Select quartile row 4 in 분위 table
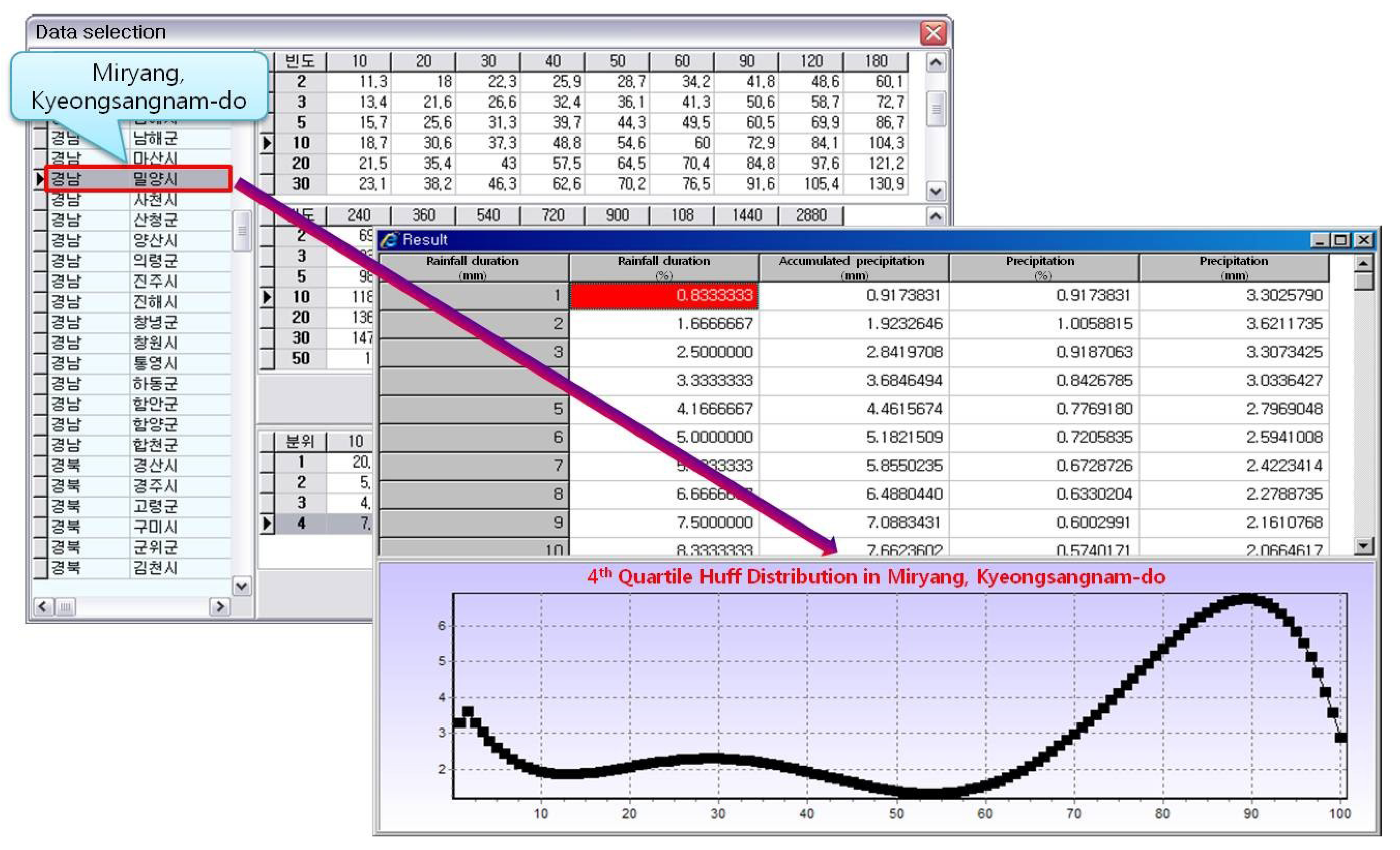The image size is (1400, 850). coord(301,523)
